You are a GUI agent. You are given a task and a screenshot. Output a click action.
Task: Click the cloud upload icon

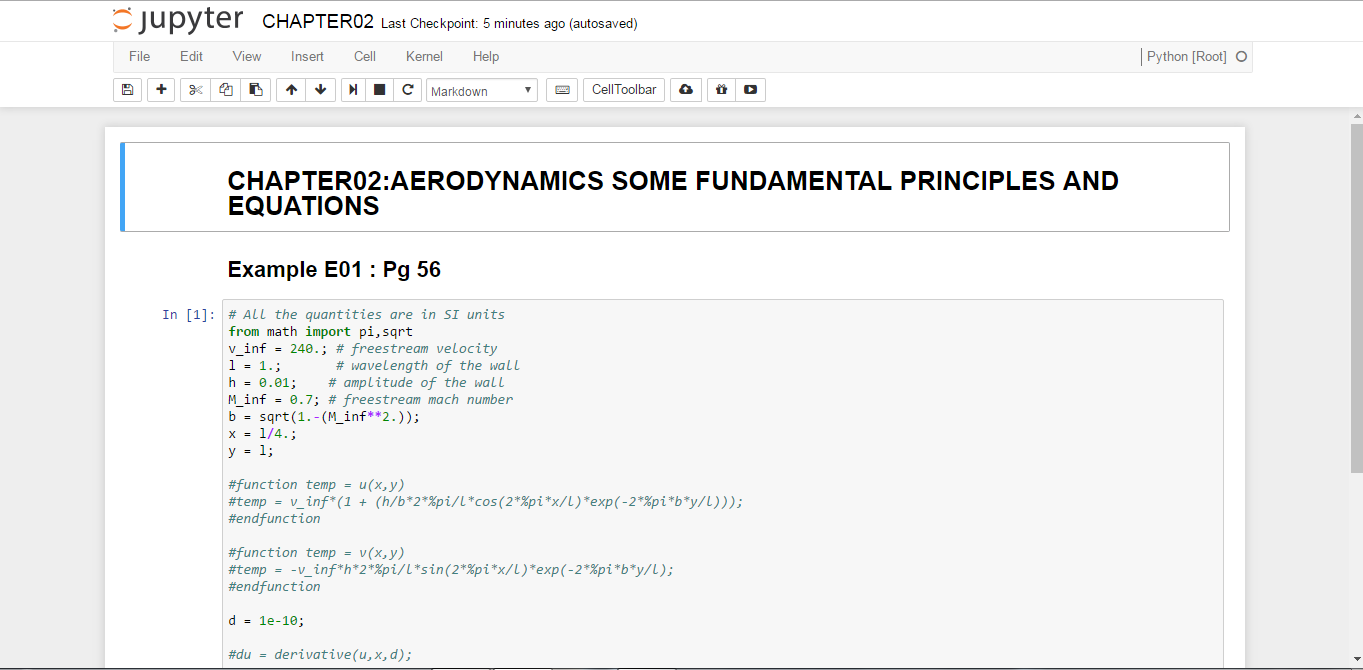[685, 90]
